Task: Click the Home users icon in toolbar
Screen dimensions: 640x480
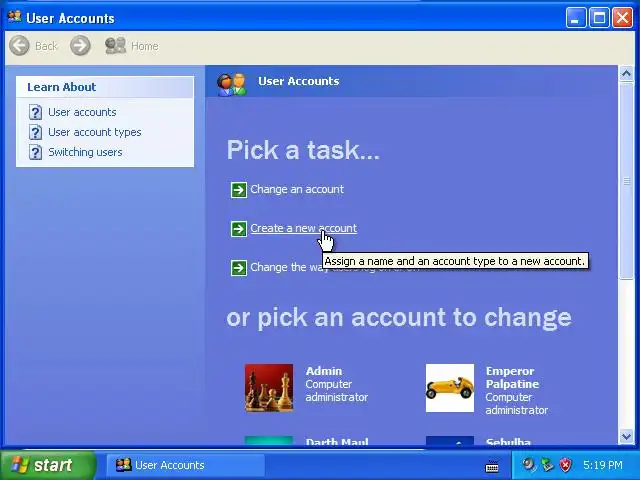Action: click(x=116, y=45)
